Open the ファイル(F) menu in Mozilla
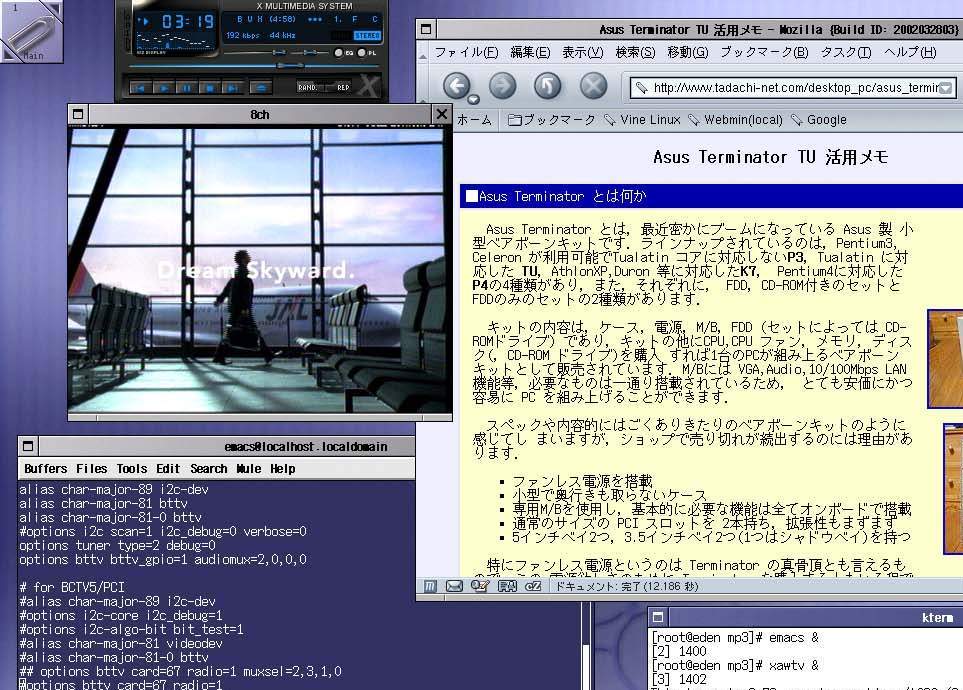 pyautogui.click(x=466, y=52)
